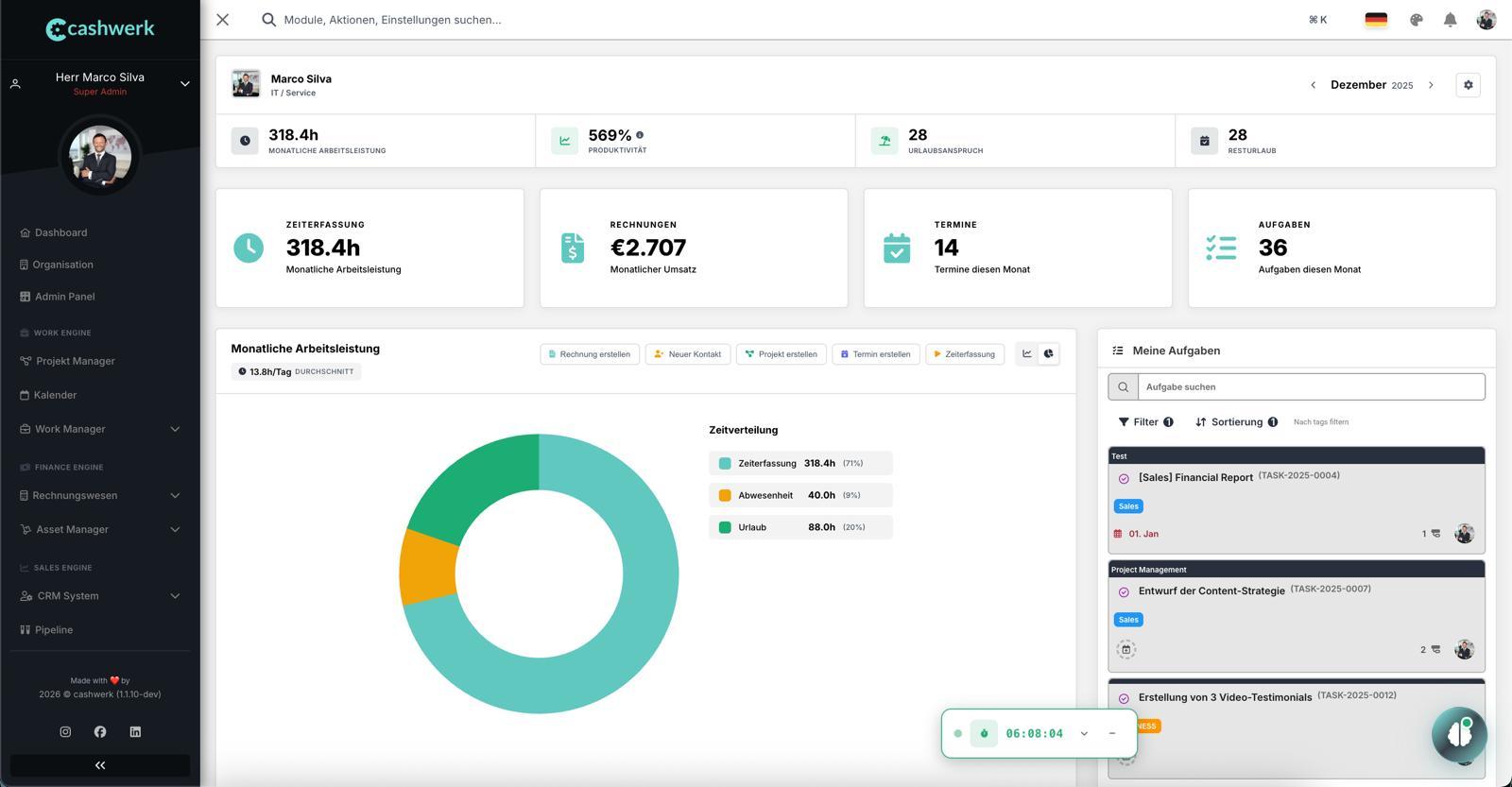Open the color palette theme icon
The width and height of the screenshot is (1512, 787).
1416,20
